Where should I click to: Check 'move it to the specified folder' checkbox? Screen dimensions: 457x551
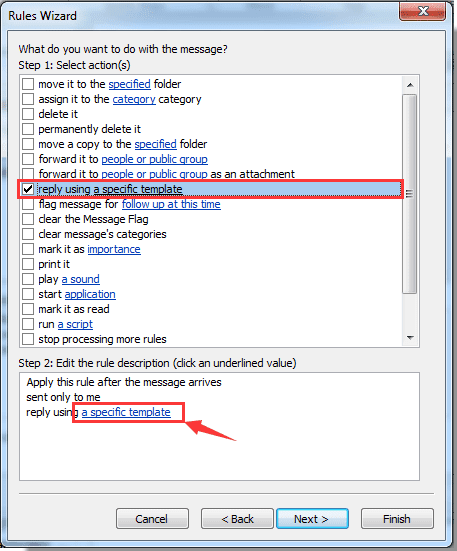[28, 84]
